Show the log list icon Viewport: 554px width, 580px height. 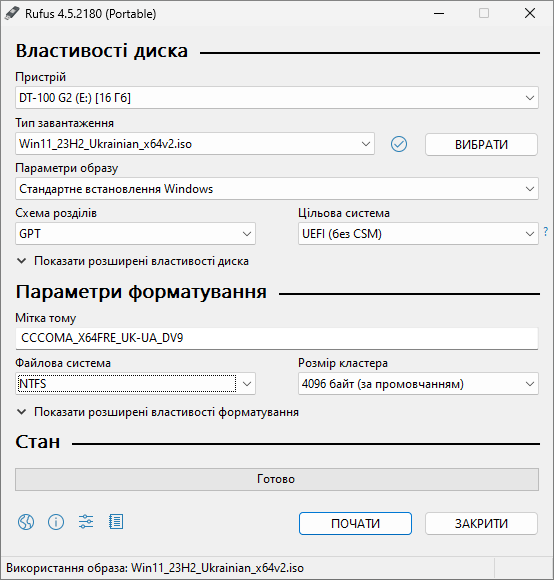116,522
